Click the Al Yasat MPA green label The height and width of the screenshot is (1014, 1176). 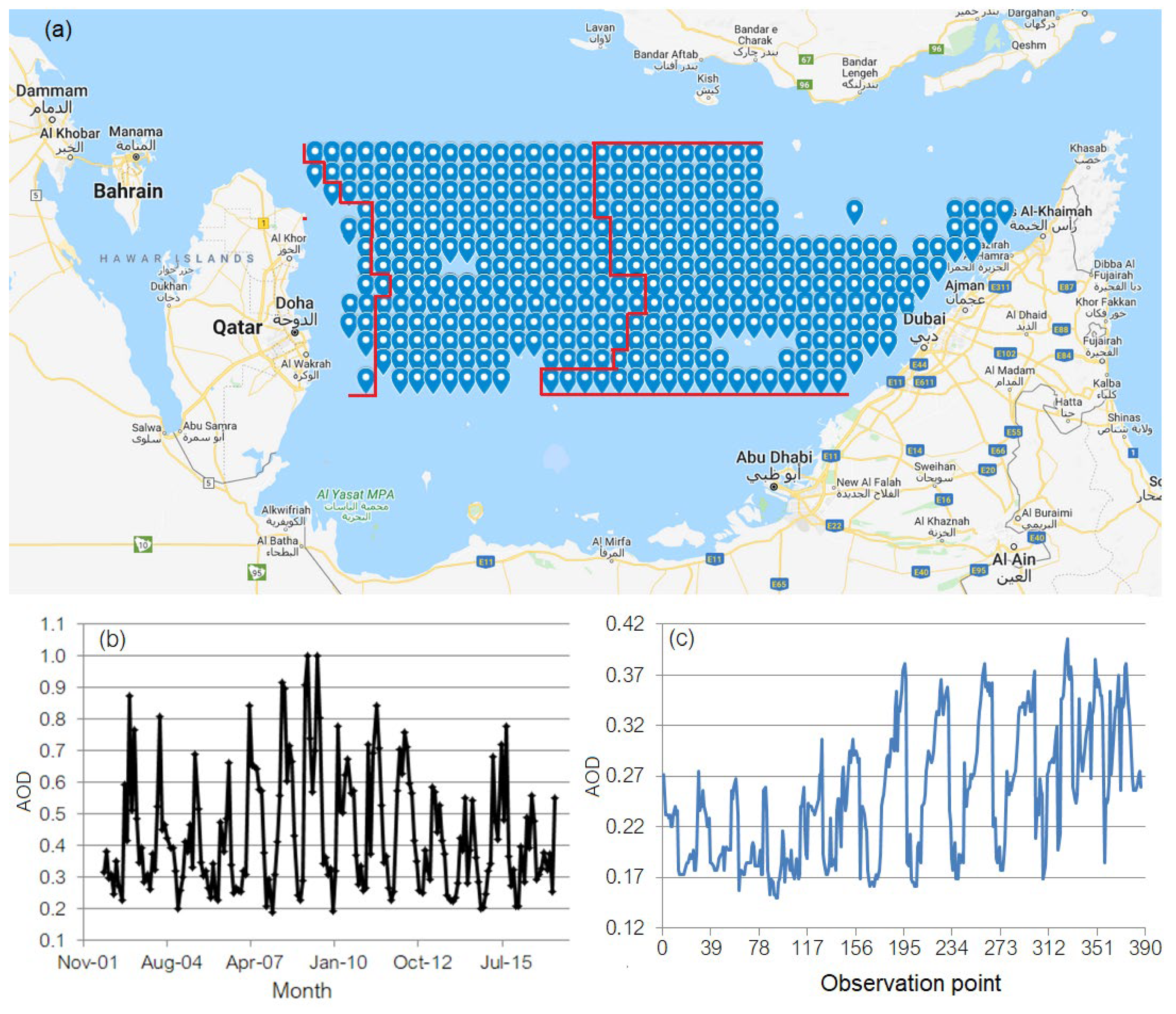(355, 495)
